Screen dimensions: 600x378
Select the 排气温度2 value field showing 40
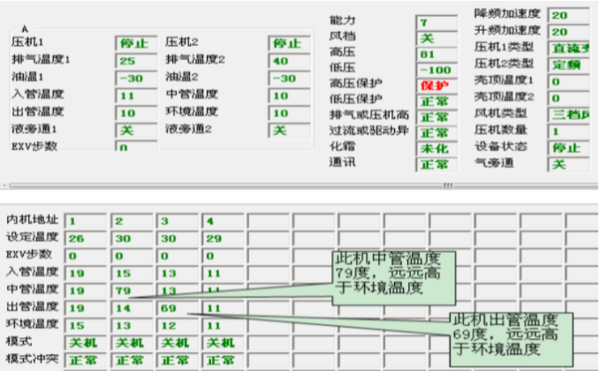[x=289, y=60]
